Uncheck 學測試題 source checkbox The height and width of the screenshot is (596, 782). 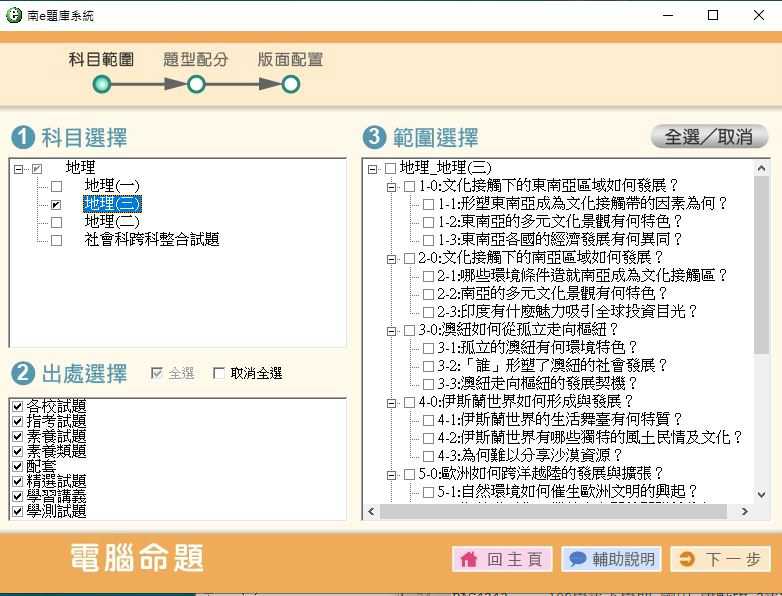17,511
